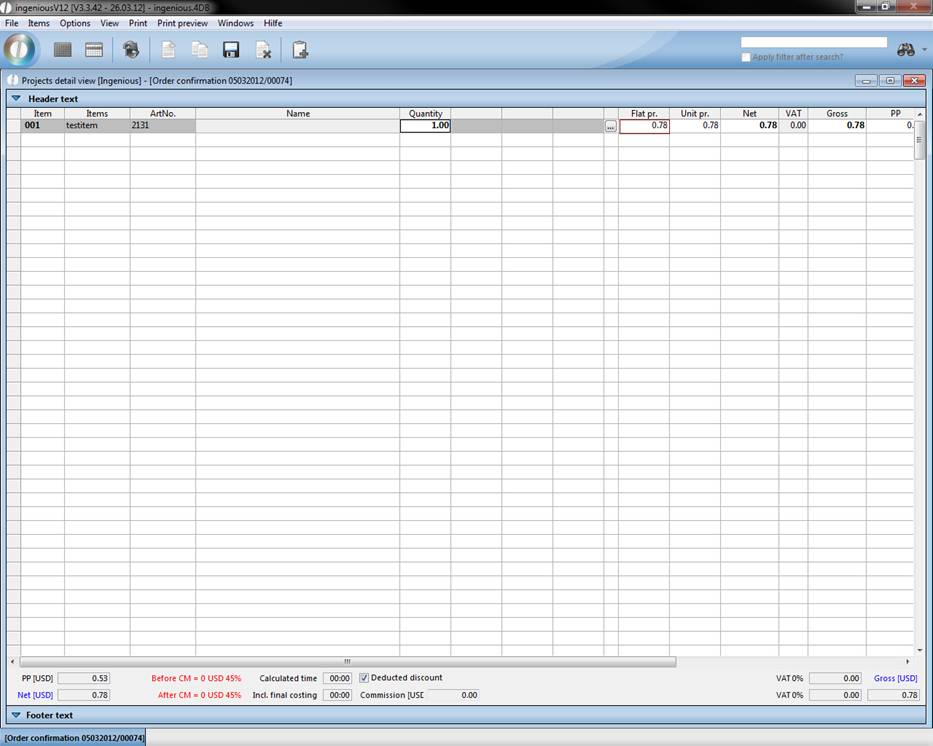The image size is (933, 746).
Task: Open the Print preview menu
Action: 182,23
